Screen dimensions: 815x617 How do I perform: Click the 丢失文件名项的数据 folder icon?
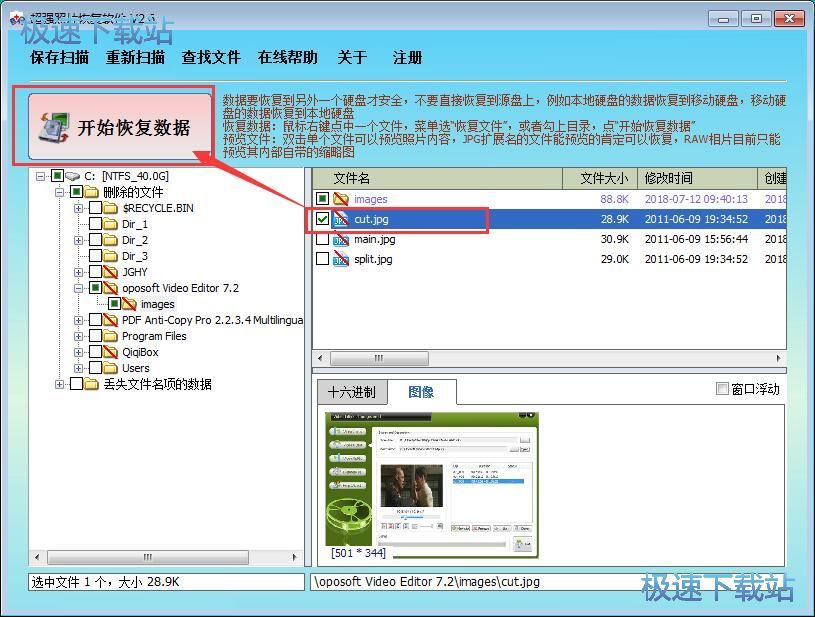click(x=91, y=384)
